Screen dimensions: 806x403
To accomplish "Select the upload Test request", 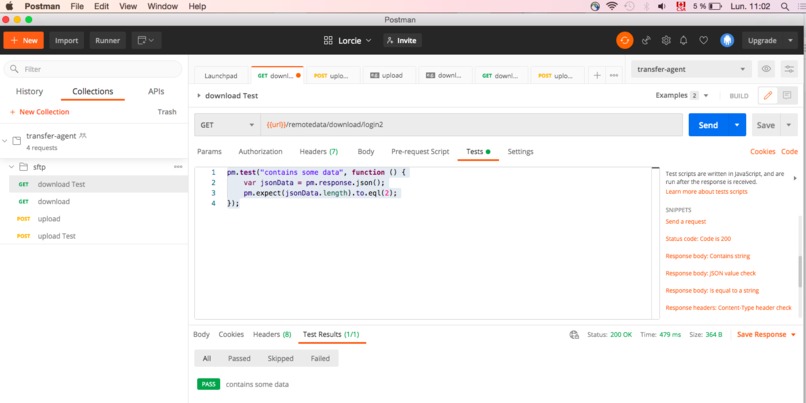I will [x=57, y=236].
